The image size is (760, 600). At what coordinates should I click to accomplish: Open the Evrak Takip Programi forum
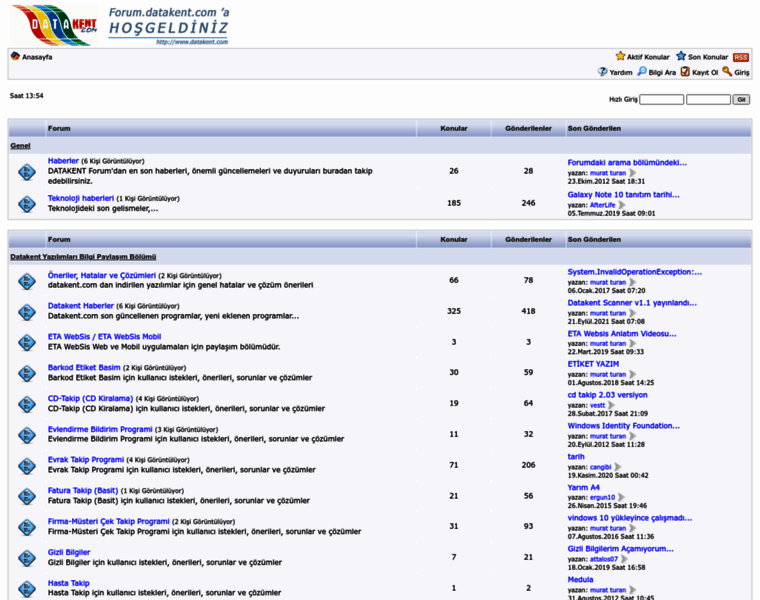pos(86,459)
